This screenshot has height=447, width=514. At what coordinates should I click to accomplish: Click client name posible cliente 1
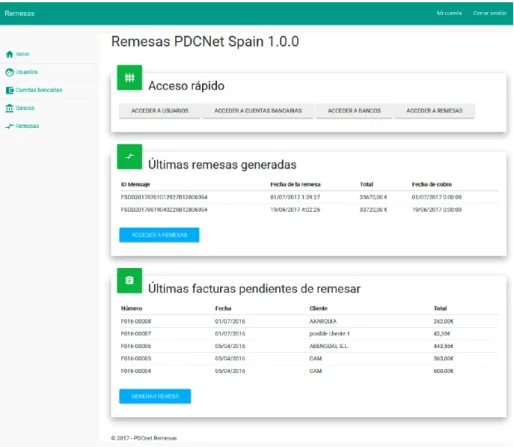[329, 334]
